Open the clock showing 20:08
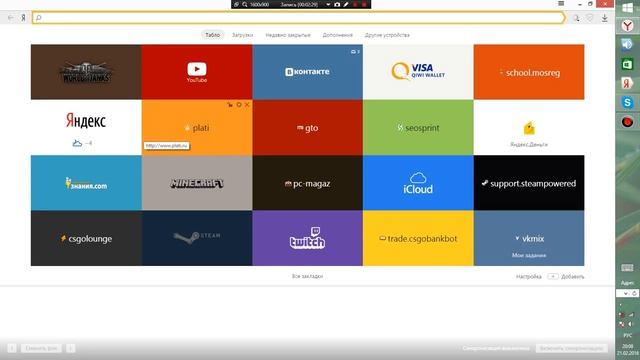640x360 pixels. tap(628, 346)
